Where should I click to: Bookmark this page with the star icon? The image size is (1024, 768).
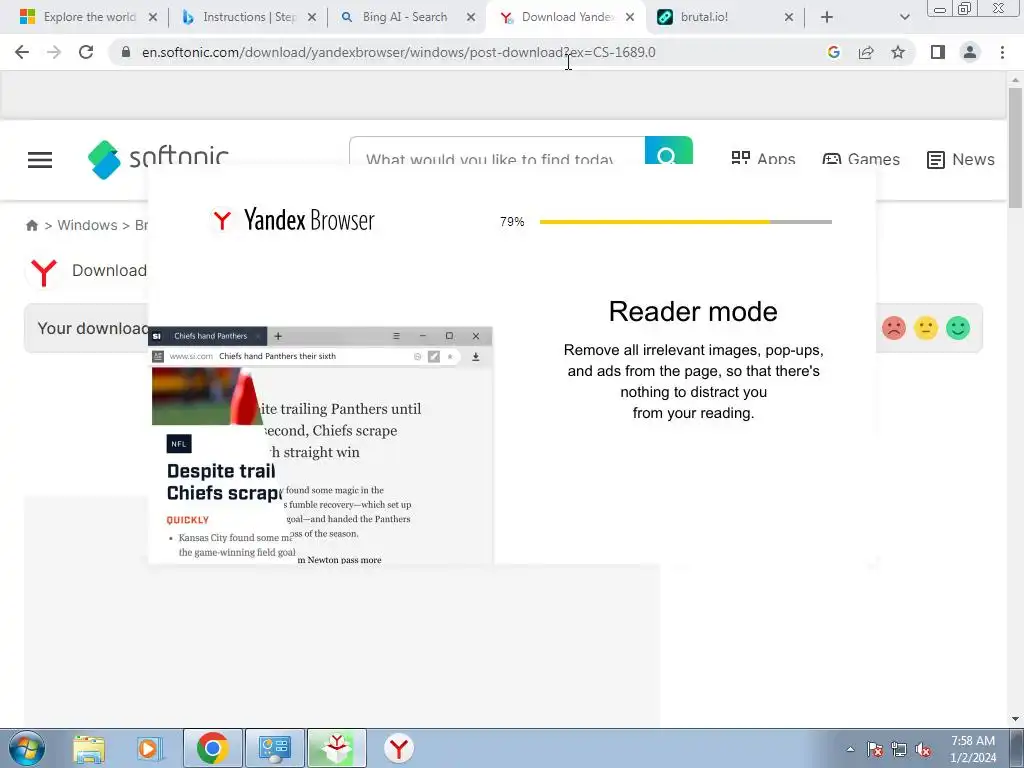898,52
